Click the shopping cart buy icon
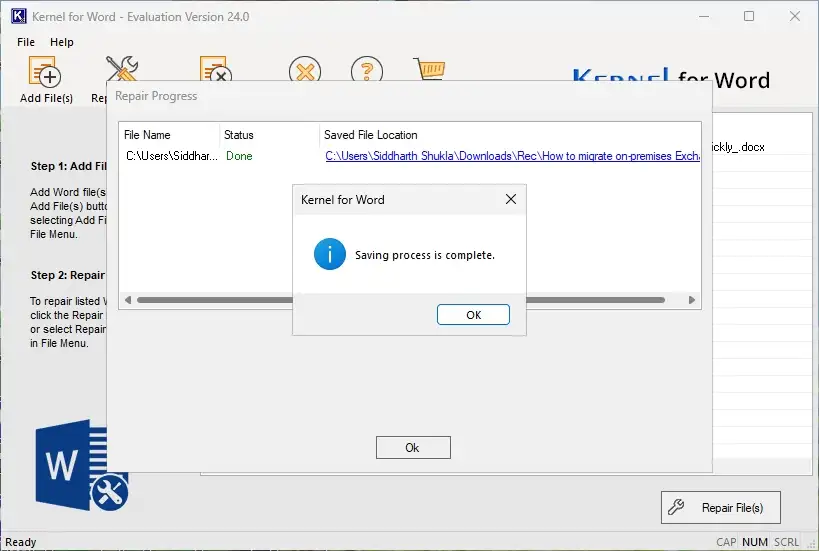 (430, 68)
